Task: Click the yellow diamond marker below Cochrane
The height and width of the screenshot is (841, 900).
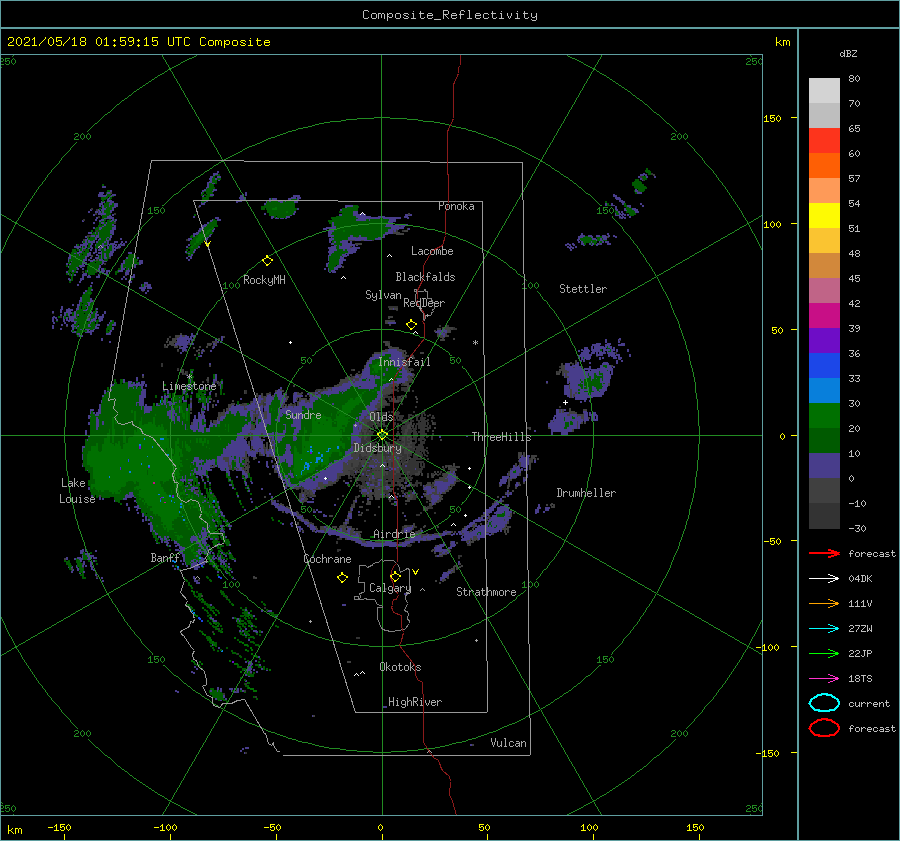Action: point(342,578)
